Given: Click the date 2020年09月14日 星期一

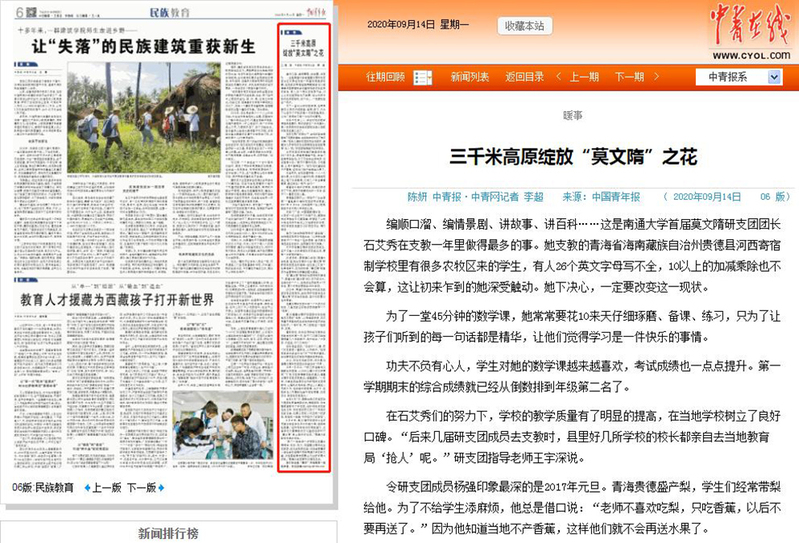Looking at the screenshot, I should point(417,24).
